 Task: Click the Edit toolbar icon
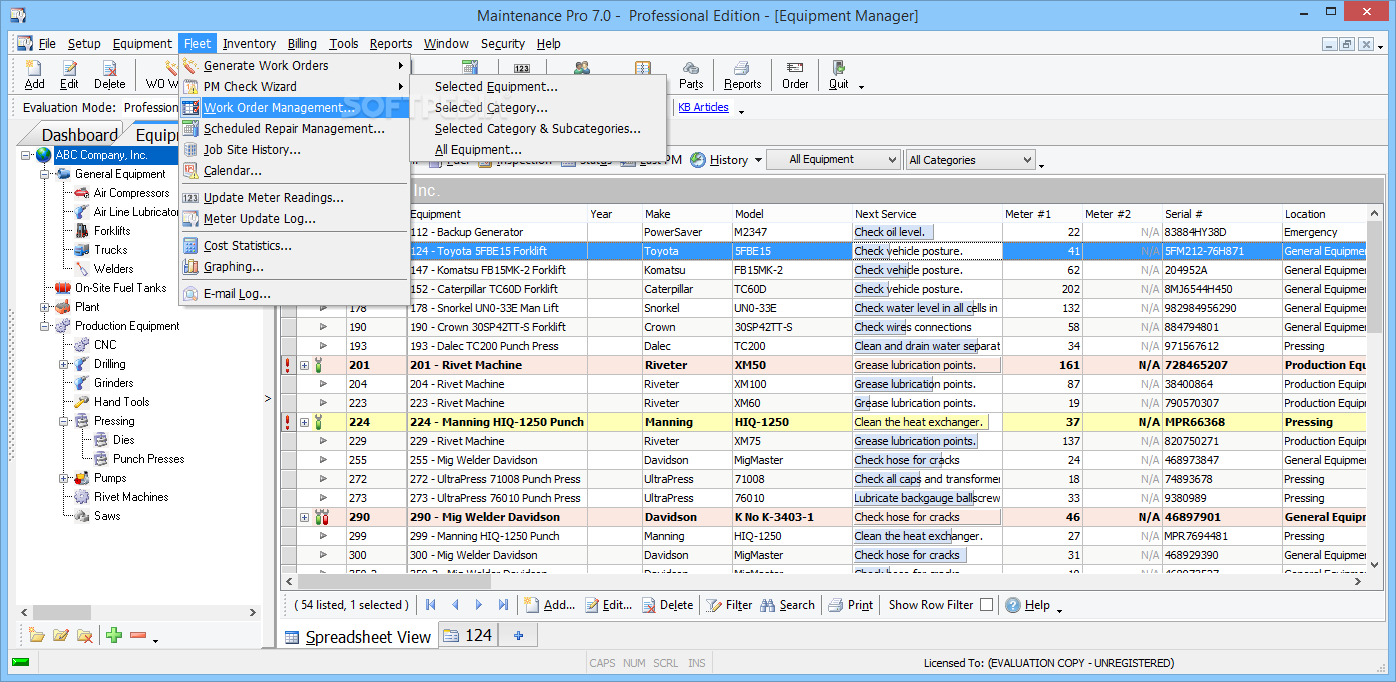69,75
